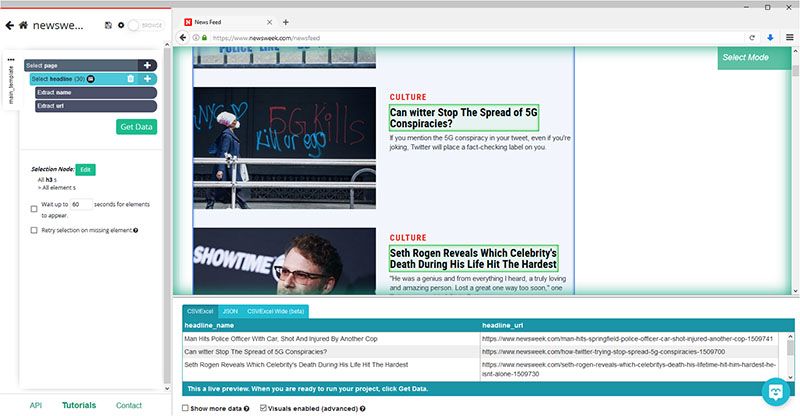Click Edit next to Selection Node
This screenshot has width=800, height=416.
click(x=85, y=169)
